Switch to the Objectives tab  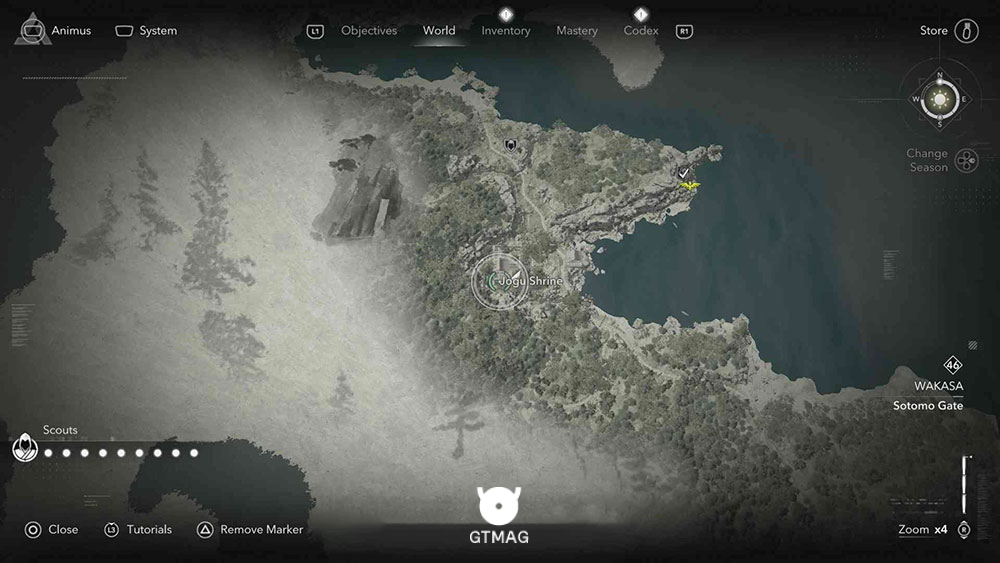tap(369, 31)
